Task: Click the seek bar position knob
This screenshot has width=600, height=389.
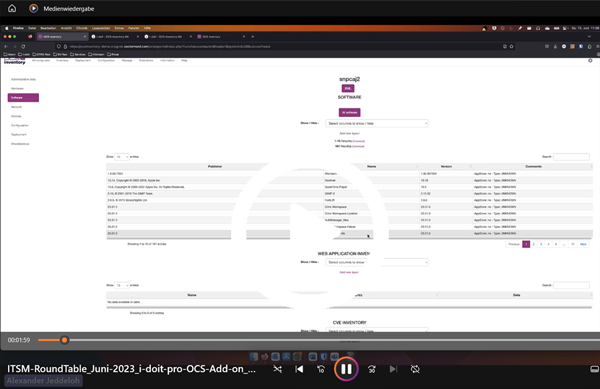Action: [x=64, y=340]
